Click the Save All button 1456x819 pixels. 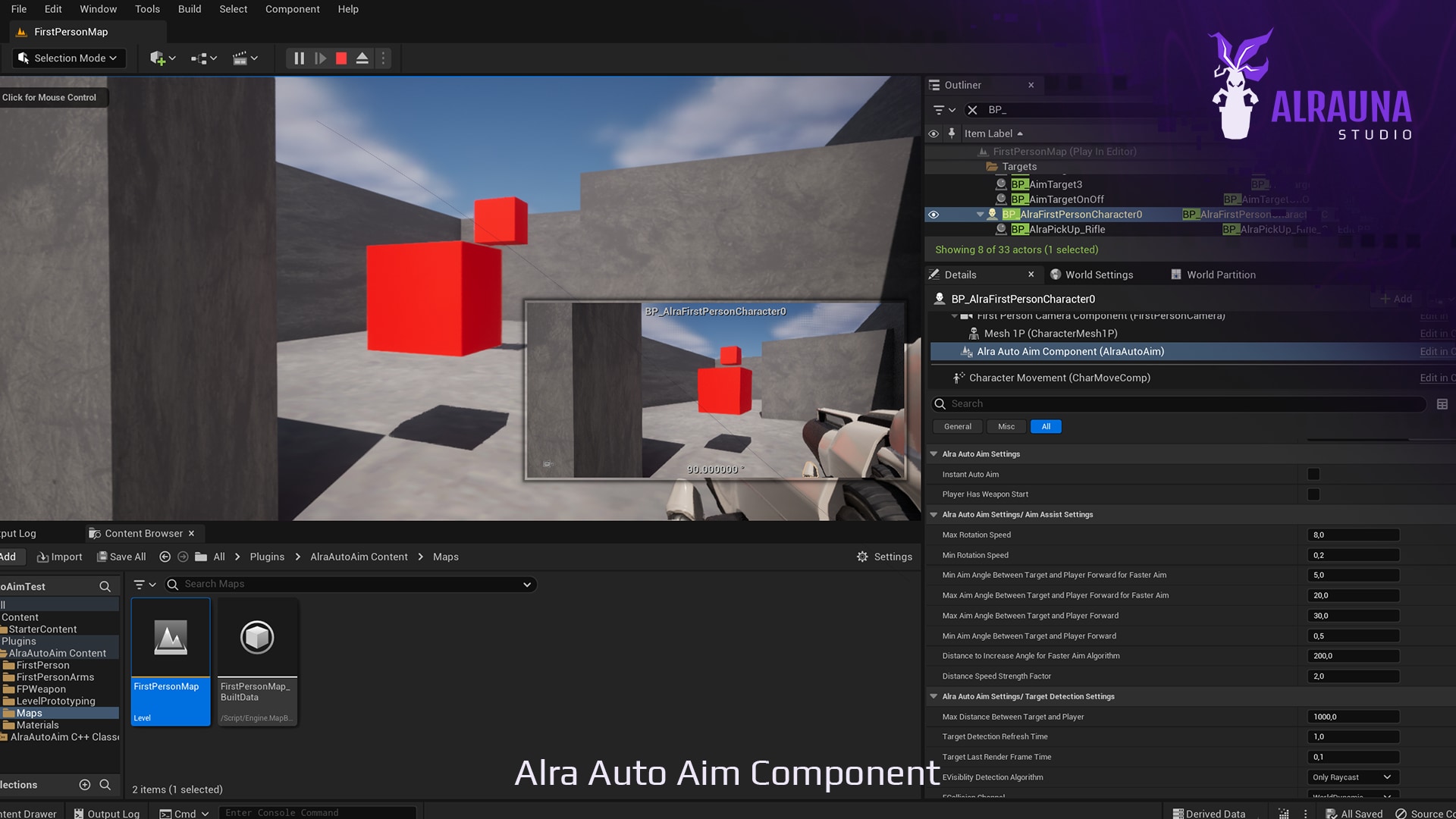(121, 557)
